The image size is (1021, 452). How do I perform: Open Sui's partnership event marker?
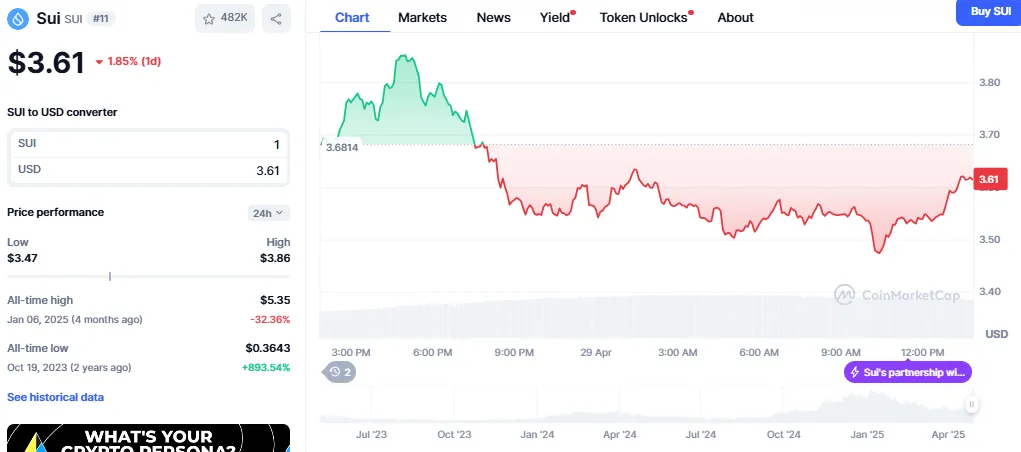pos(908,372)
